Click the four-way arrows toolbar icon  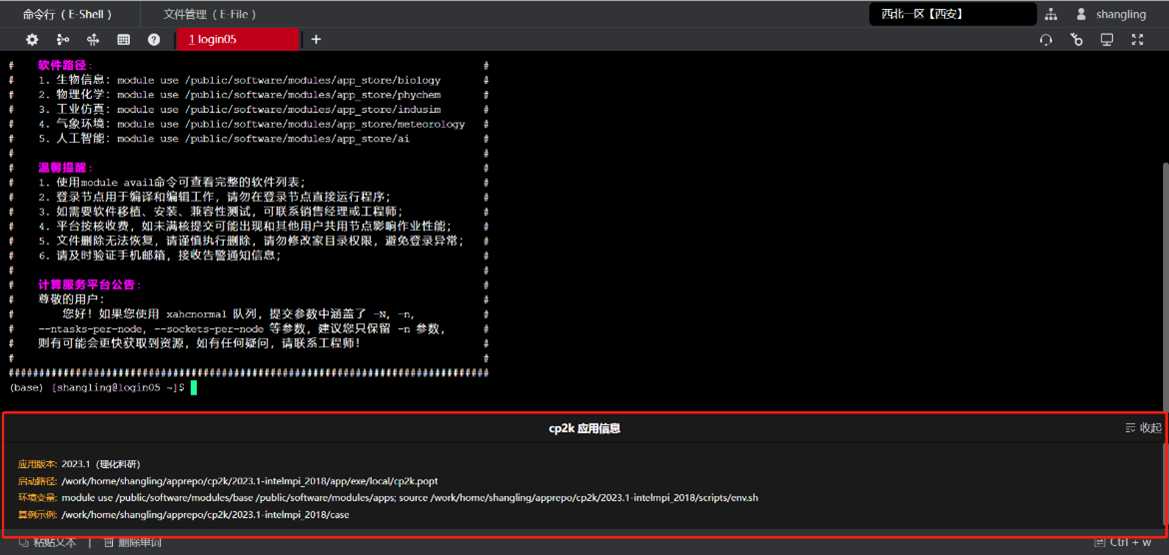(93, 40)
